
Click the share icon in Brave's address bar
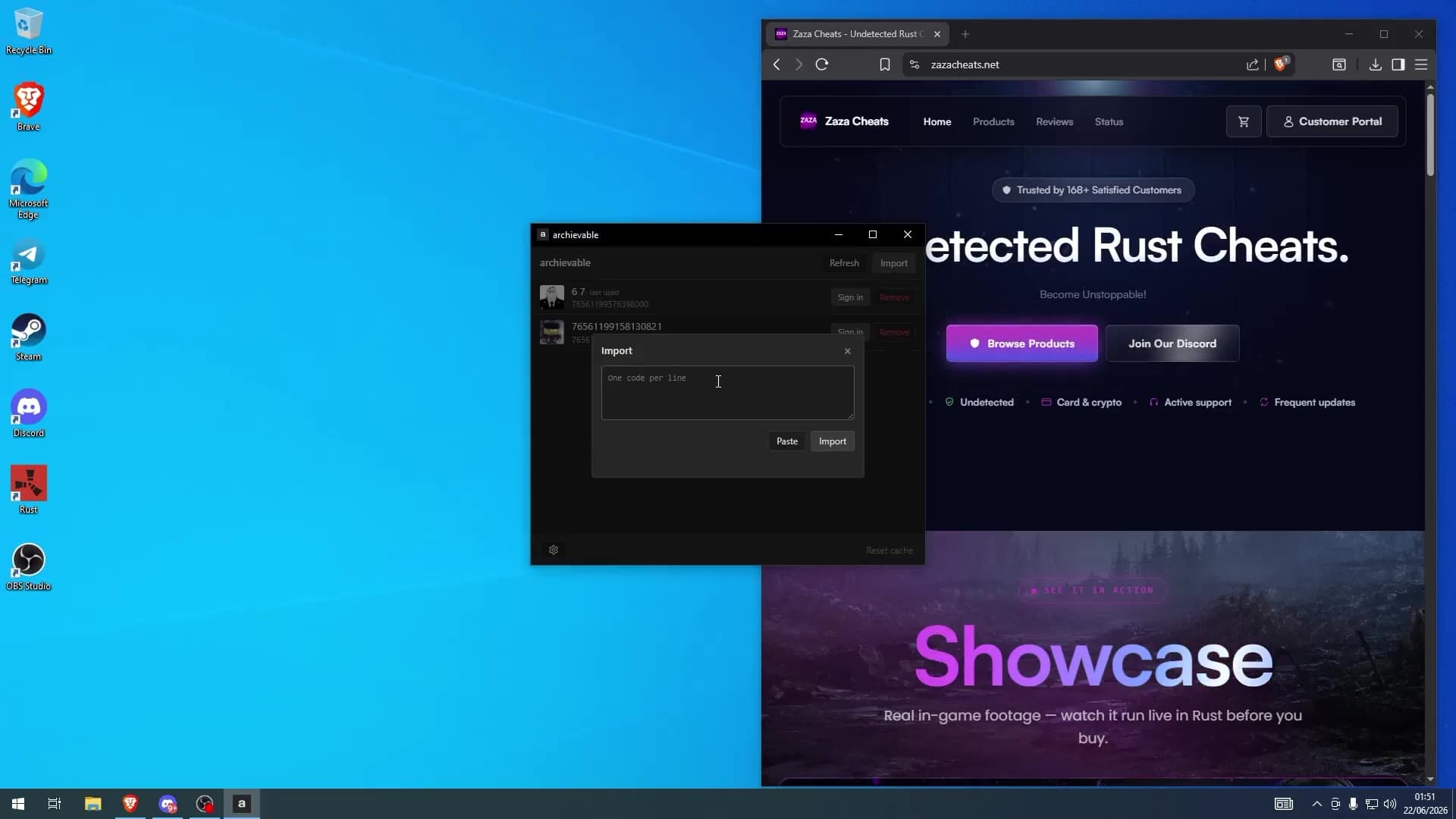click(1252, 64)
